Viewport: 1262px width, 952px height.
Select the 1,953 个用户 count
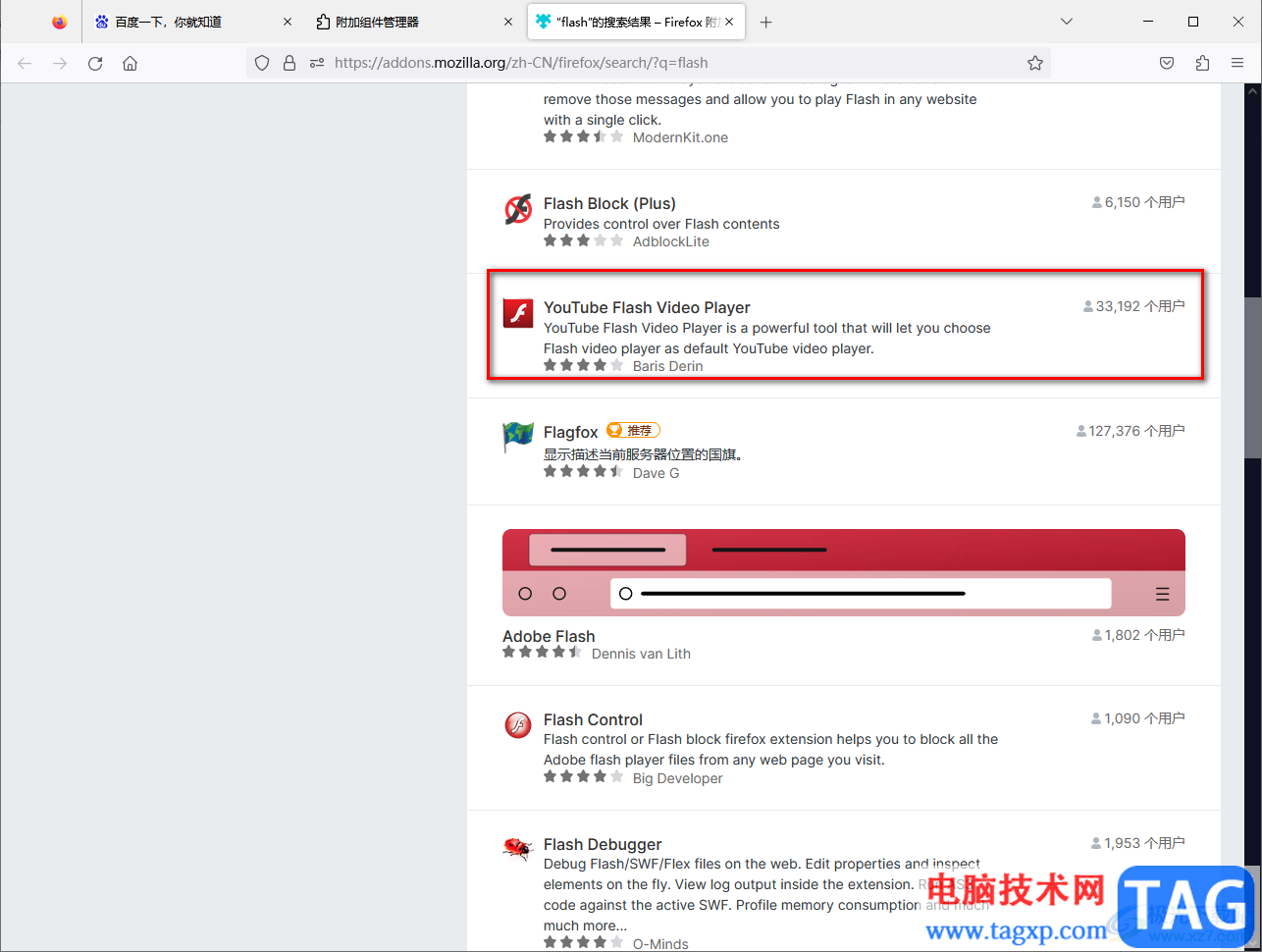tap(1138, 843)
